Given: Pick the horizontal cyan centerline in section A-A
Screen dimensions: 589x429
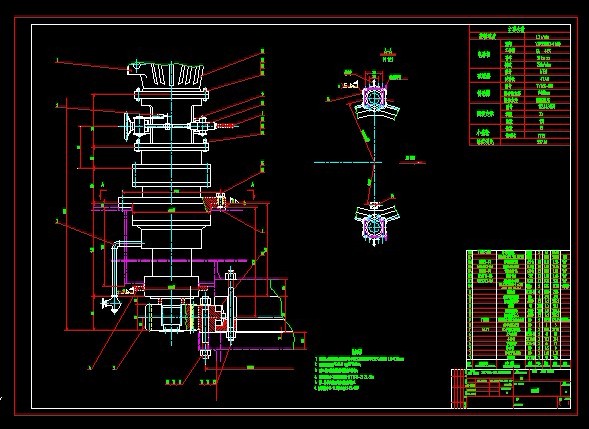Looking at the screenshot, I should (x=347, y=162).
